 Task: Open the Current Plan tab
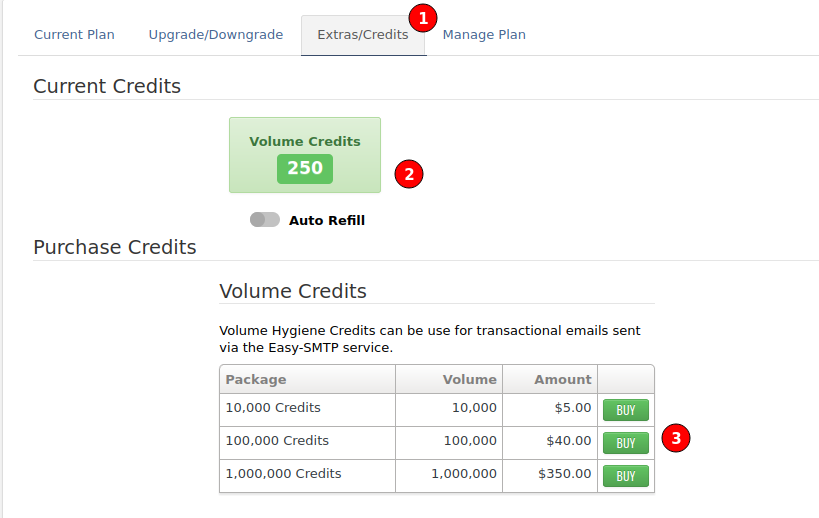[x=74, y=35]
